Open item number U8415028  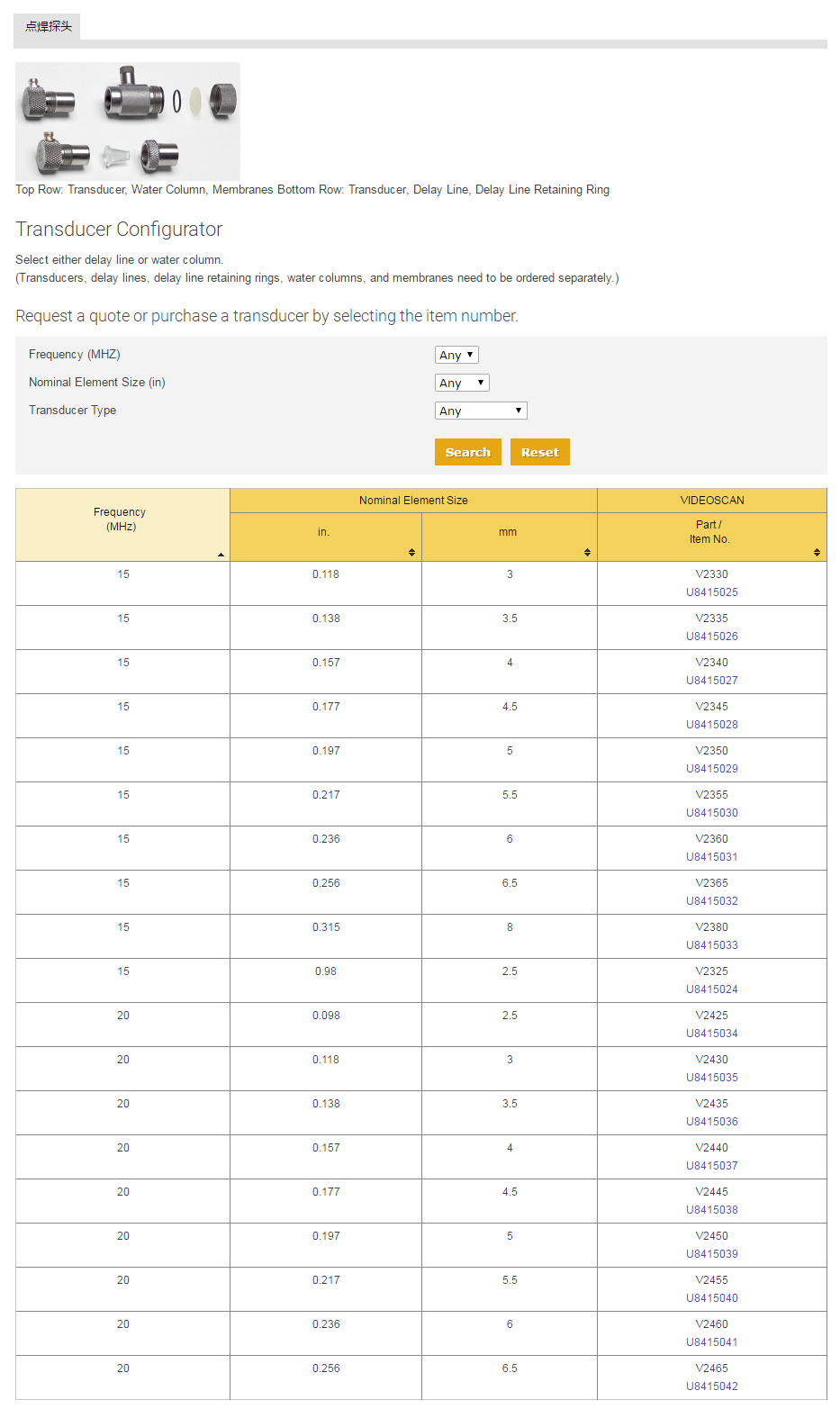(712, 725)
